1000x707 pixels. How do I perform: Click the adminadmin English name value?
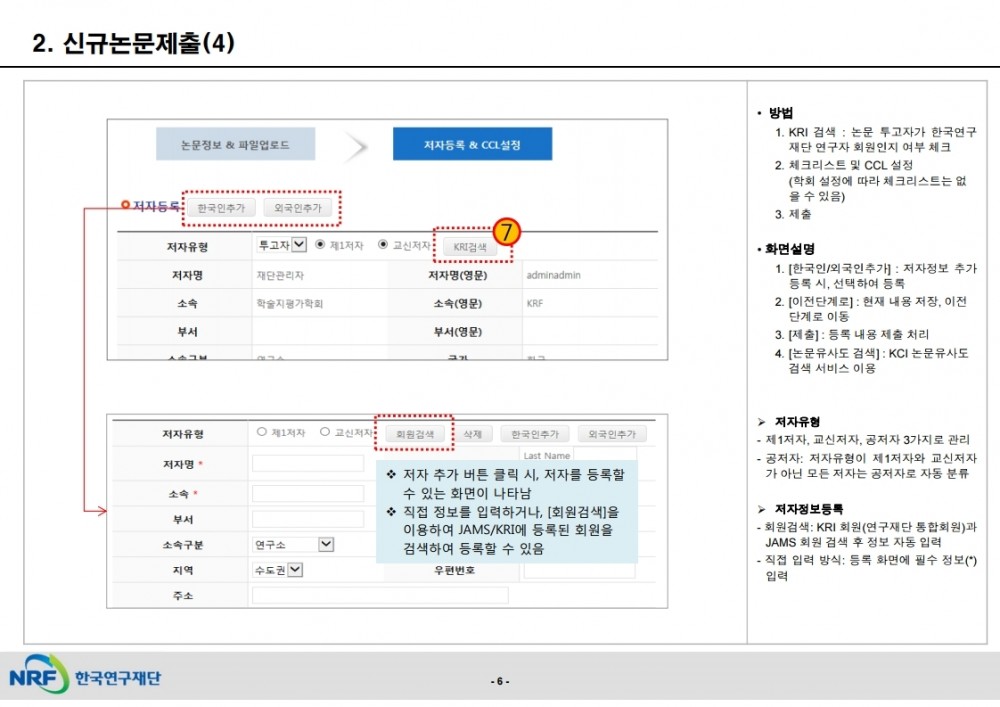(x=554, y=275)
